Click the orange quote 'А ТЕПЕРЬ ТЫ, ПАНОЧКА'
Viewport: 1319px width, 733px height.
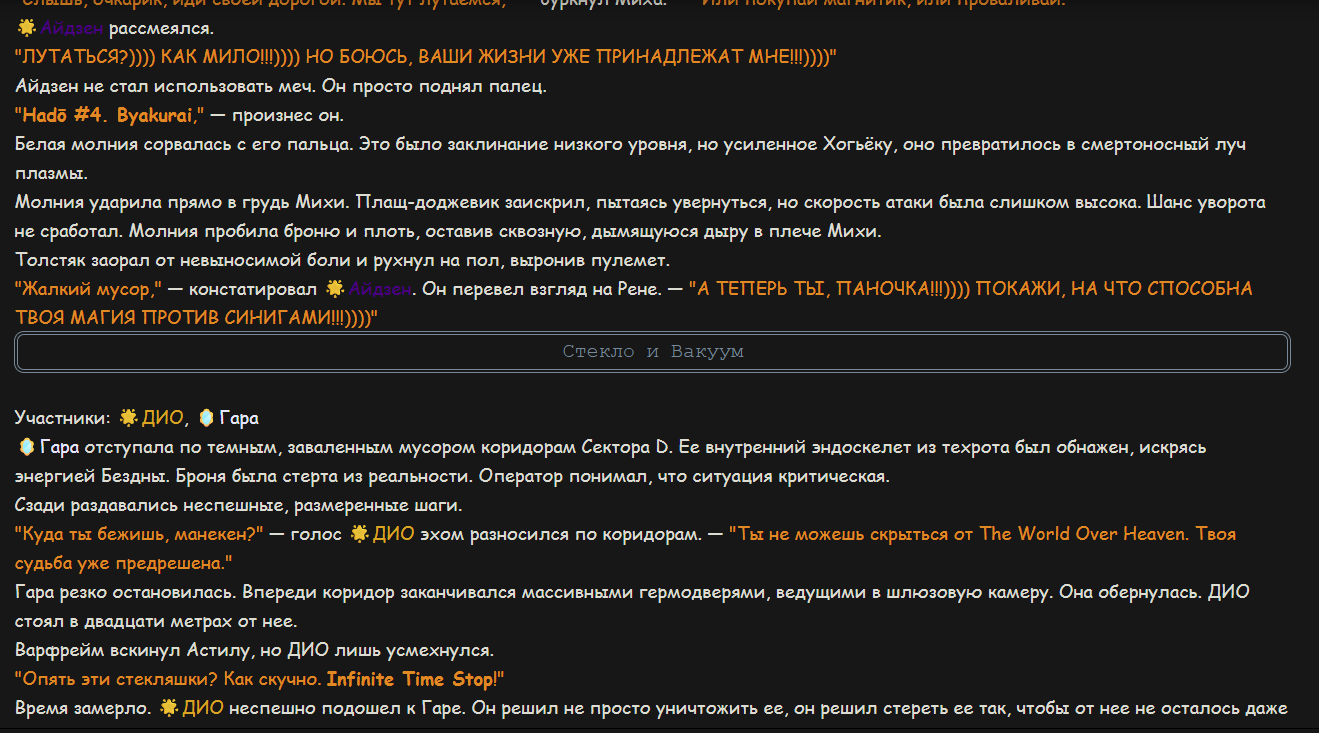click(x=634, y=303)
